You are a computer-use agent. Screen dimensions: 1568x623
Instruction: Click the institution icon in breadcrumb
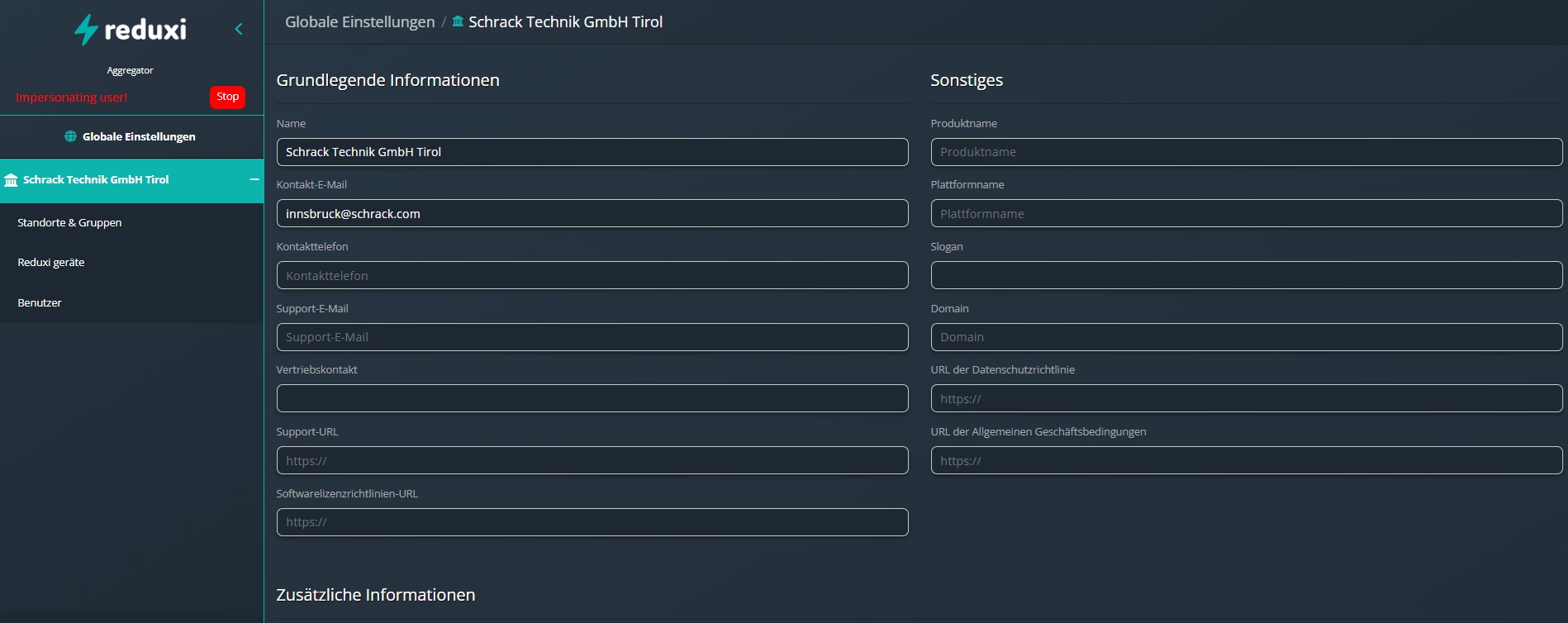pos(458,21)
